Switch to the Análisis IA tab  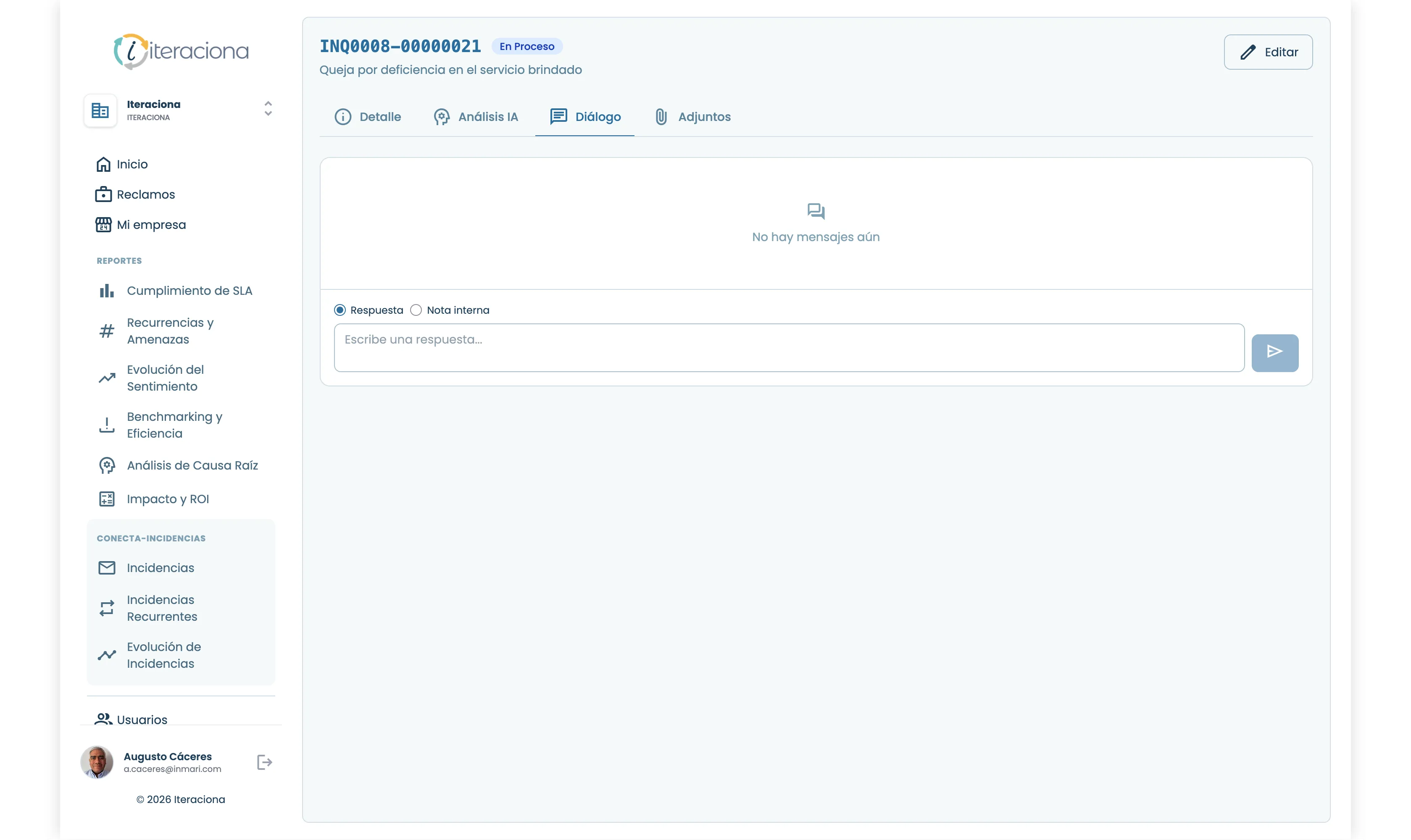coord(476,117)
